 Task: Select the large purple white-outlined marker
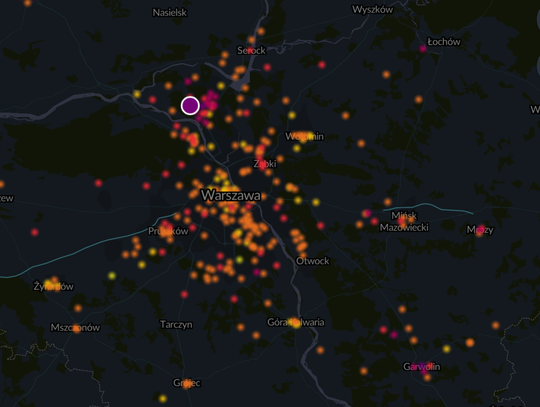point(190,105)
